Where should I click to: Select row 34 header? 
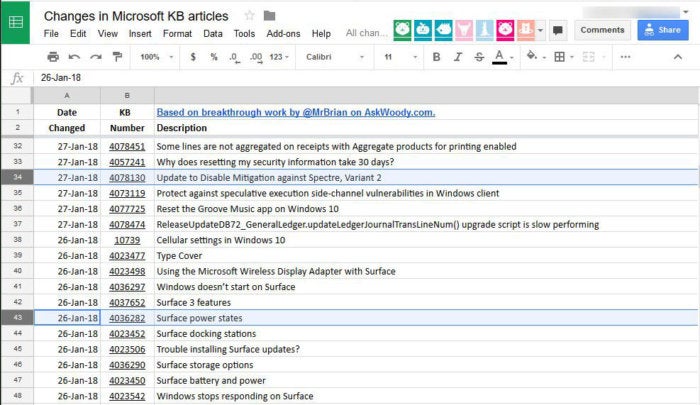pos(17,177)
